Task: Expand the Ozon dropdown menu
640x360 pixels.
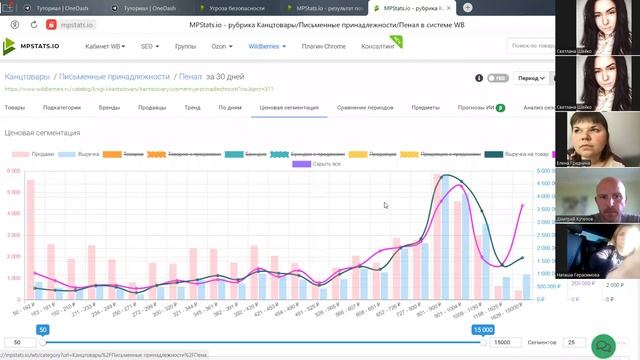Action: coord(222,47)
